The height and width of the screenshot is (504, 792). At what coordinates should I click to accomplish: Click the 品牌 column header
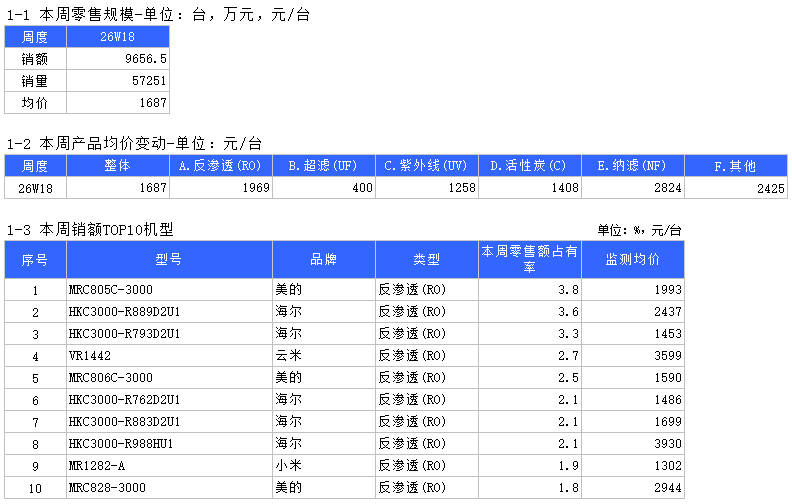tap(323, 260)
